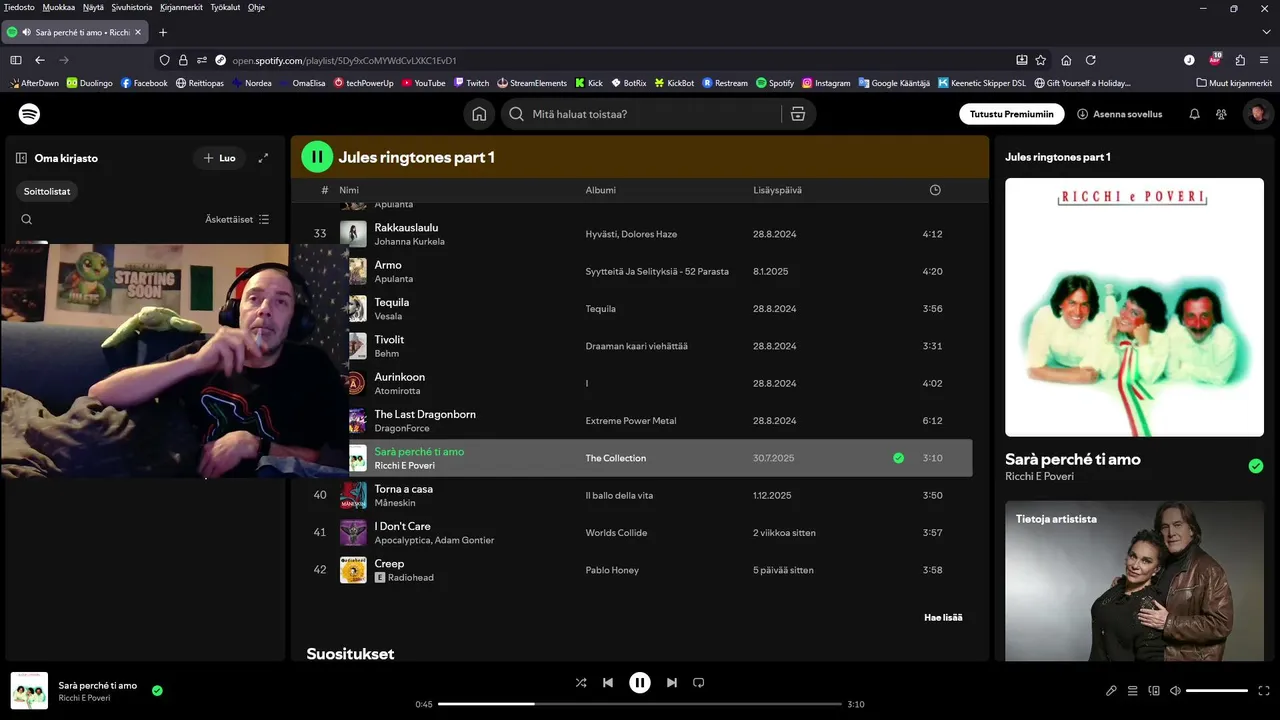The image size is (1280, 720).
Task: Reload page in browser toolbar
Action: [1091, 60]
